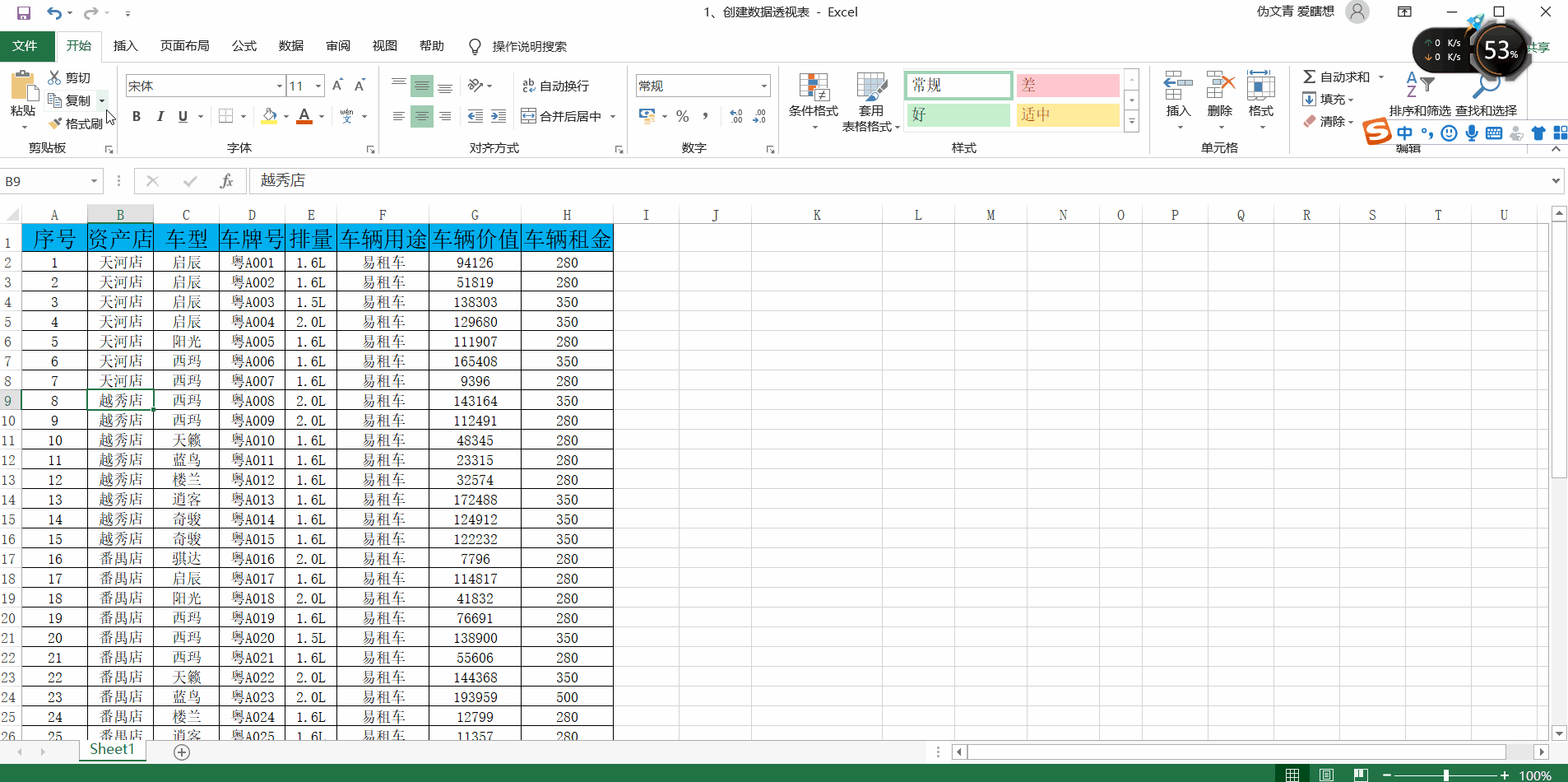Toggle middle vertical alignment

tap(422, 86)
